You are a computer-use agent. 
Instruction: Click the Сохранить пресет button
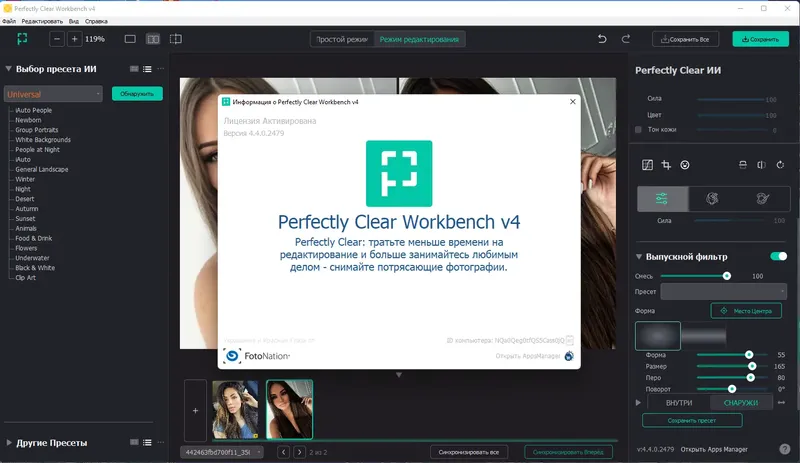pos(692,421)
